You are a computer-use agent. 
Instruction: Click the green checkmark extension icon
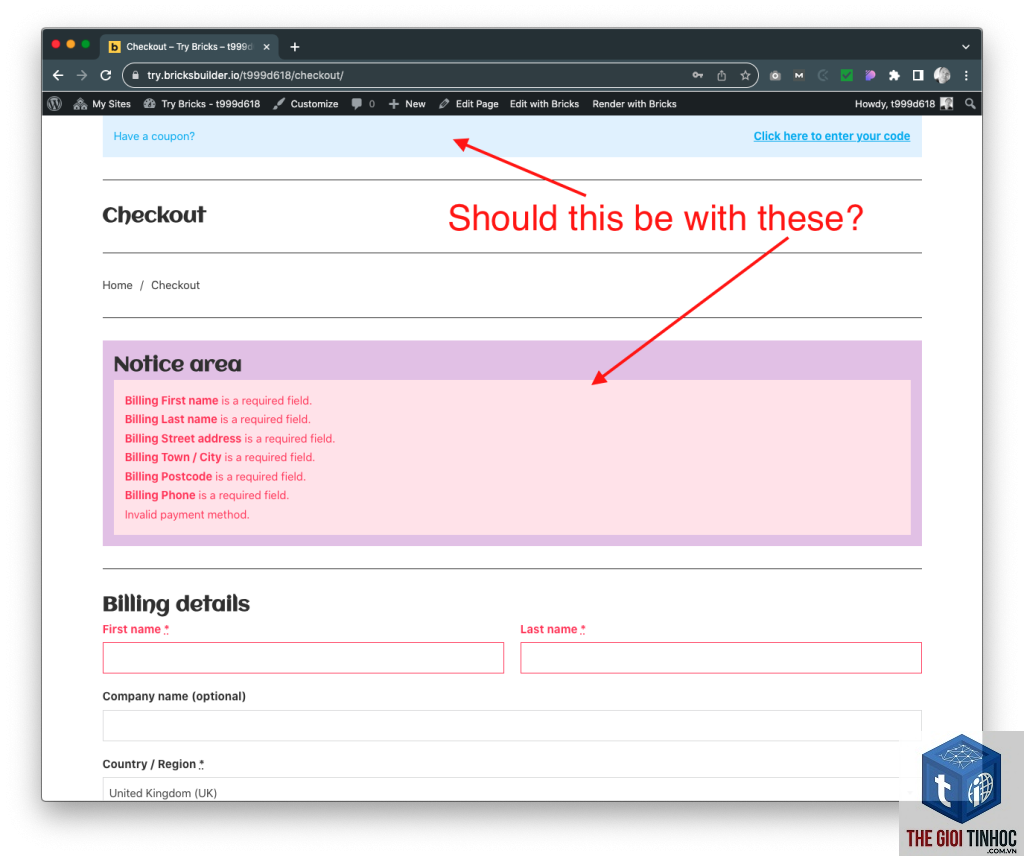point(846,76)
